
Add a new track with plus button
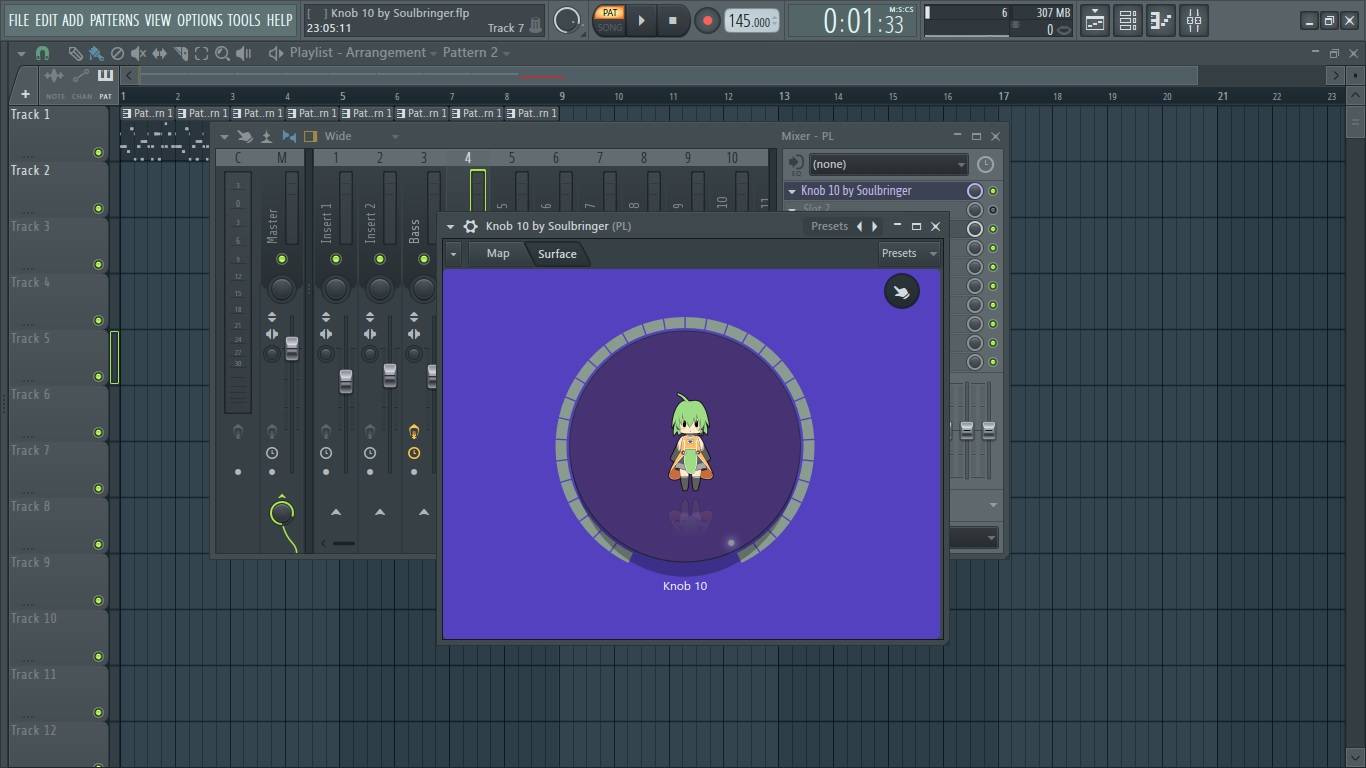click(x=25, y=94)
